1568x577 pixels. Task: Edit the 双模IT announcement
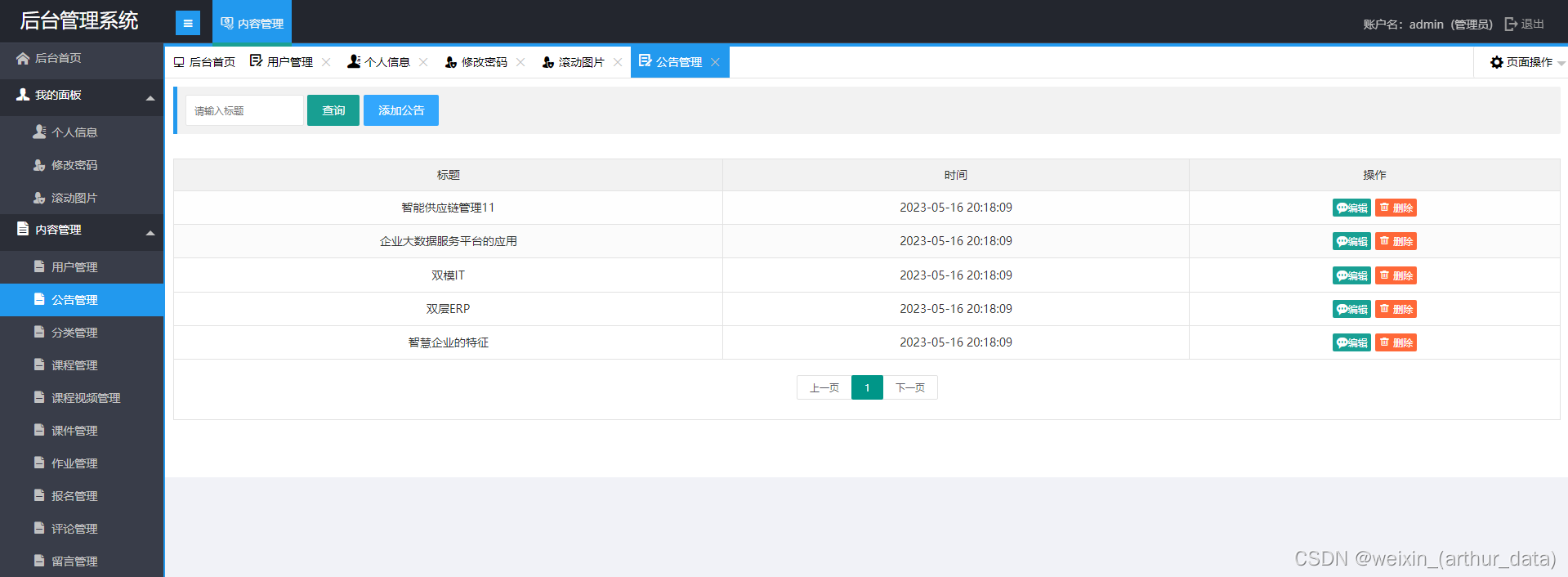1351,275
